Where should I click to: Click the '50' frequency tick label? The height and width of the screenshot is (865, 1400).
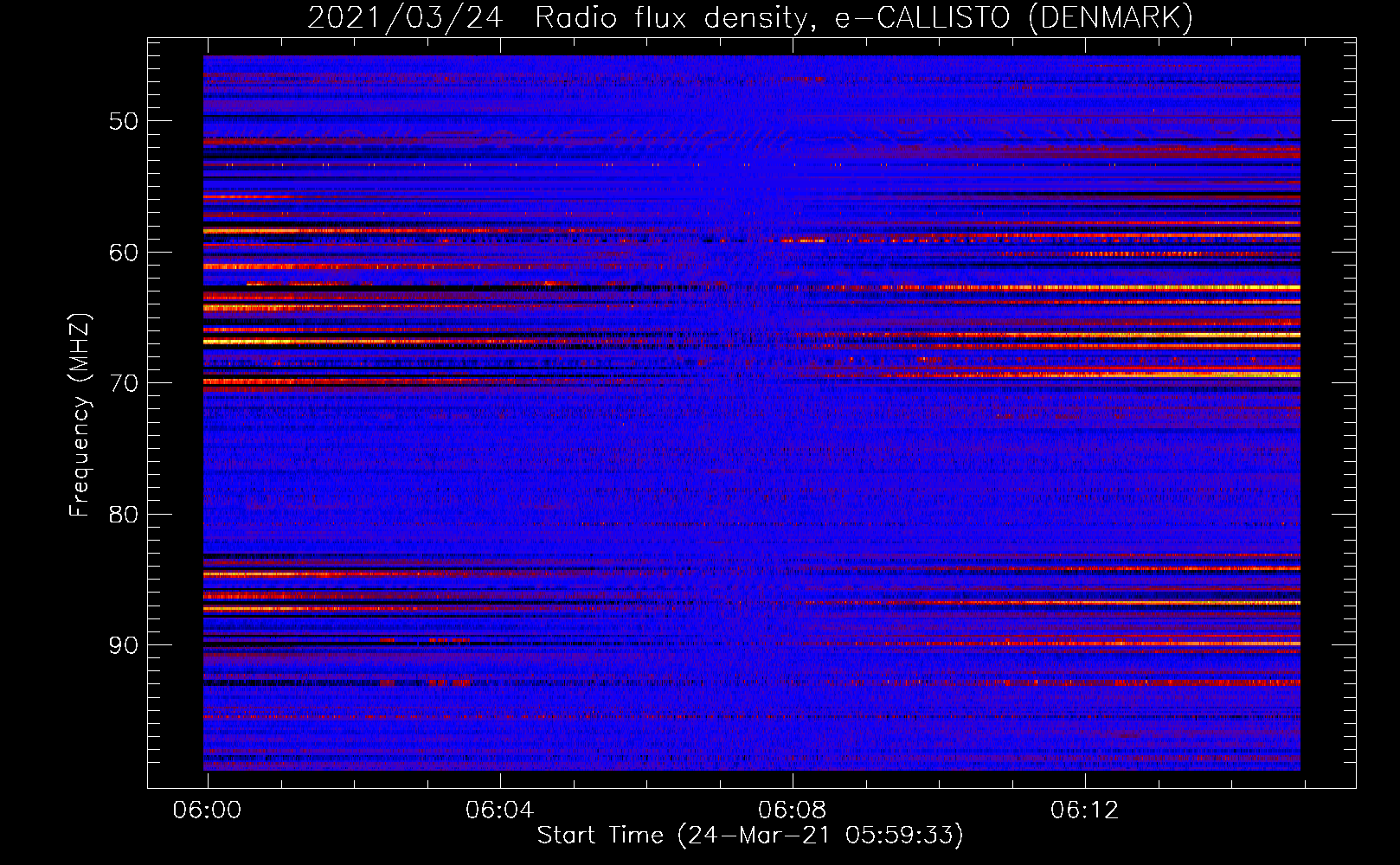coord(124,121)
